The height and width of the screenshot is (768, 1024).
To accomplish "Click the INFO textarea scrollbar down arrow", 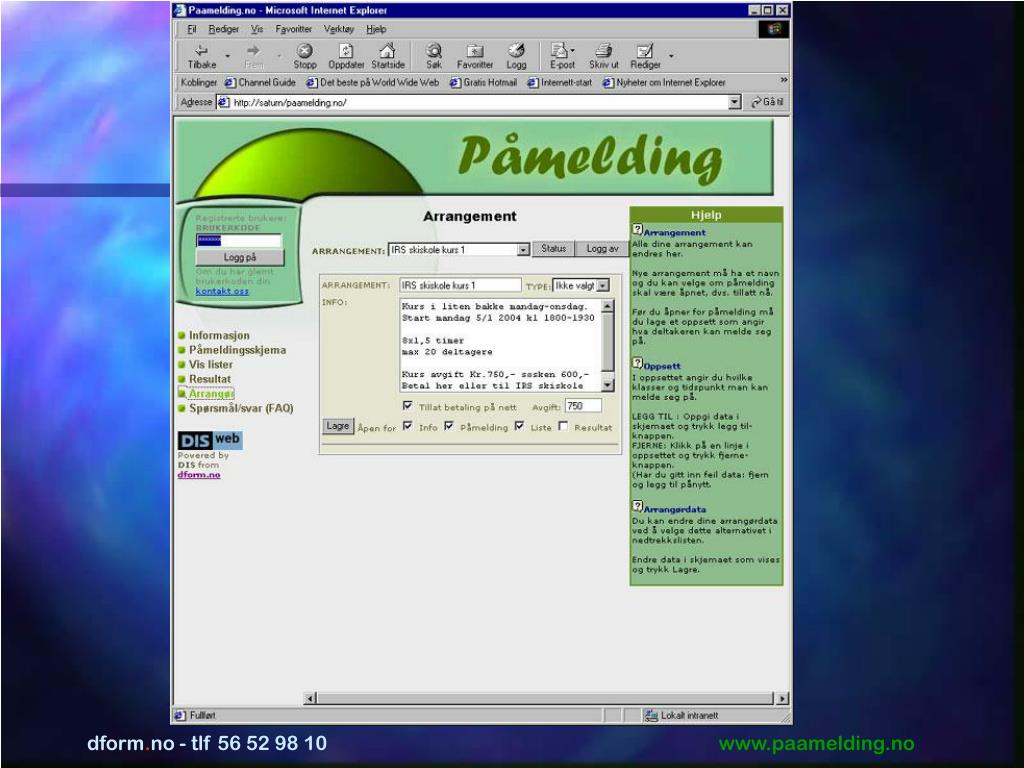I will [x=607, y=385].
